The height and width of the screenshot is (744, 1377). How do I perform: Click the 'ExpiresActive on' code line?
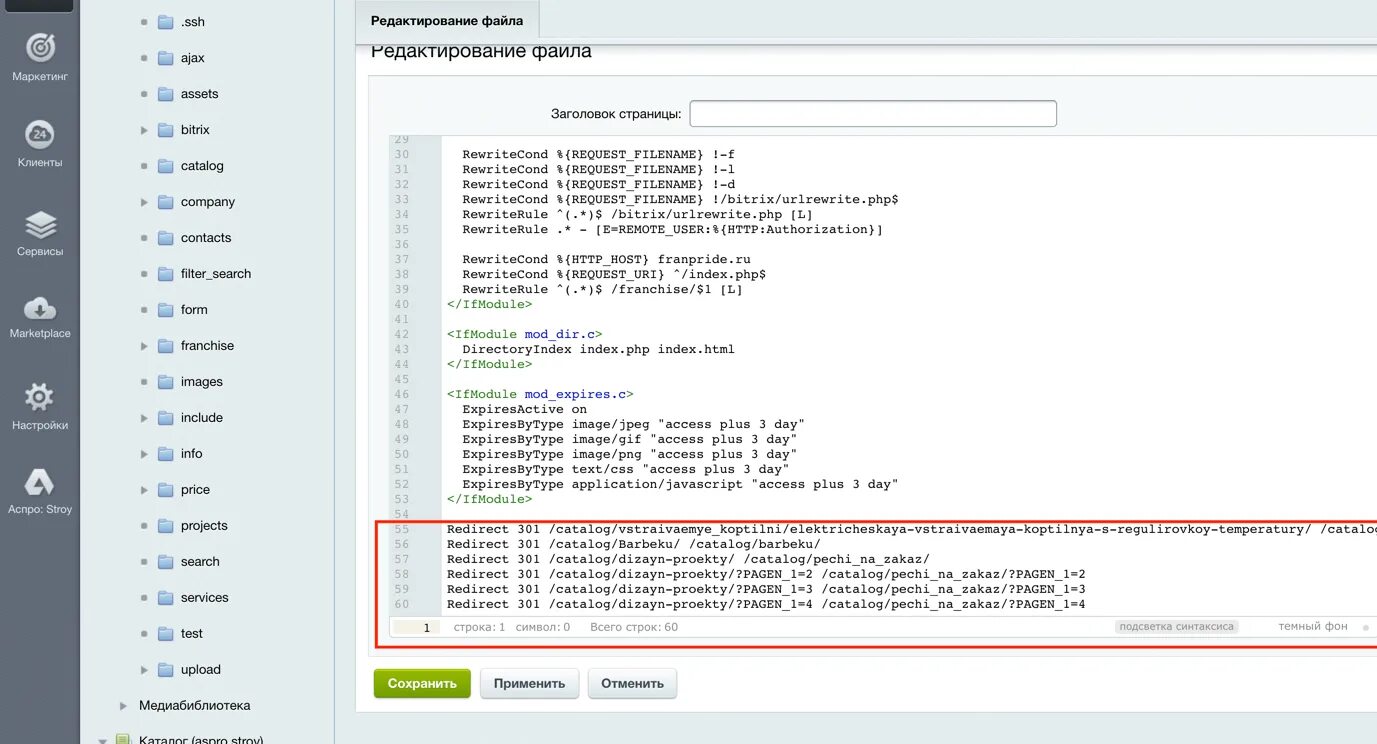coord(525,410)
